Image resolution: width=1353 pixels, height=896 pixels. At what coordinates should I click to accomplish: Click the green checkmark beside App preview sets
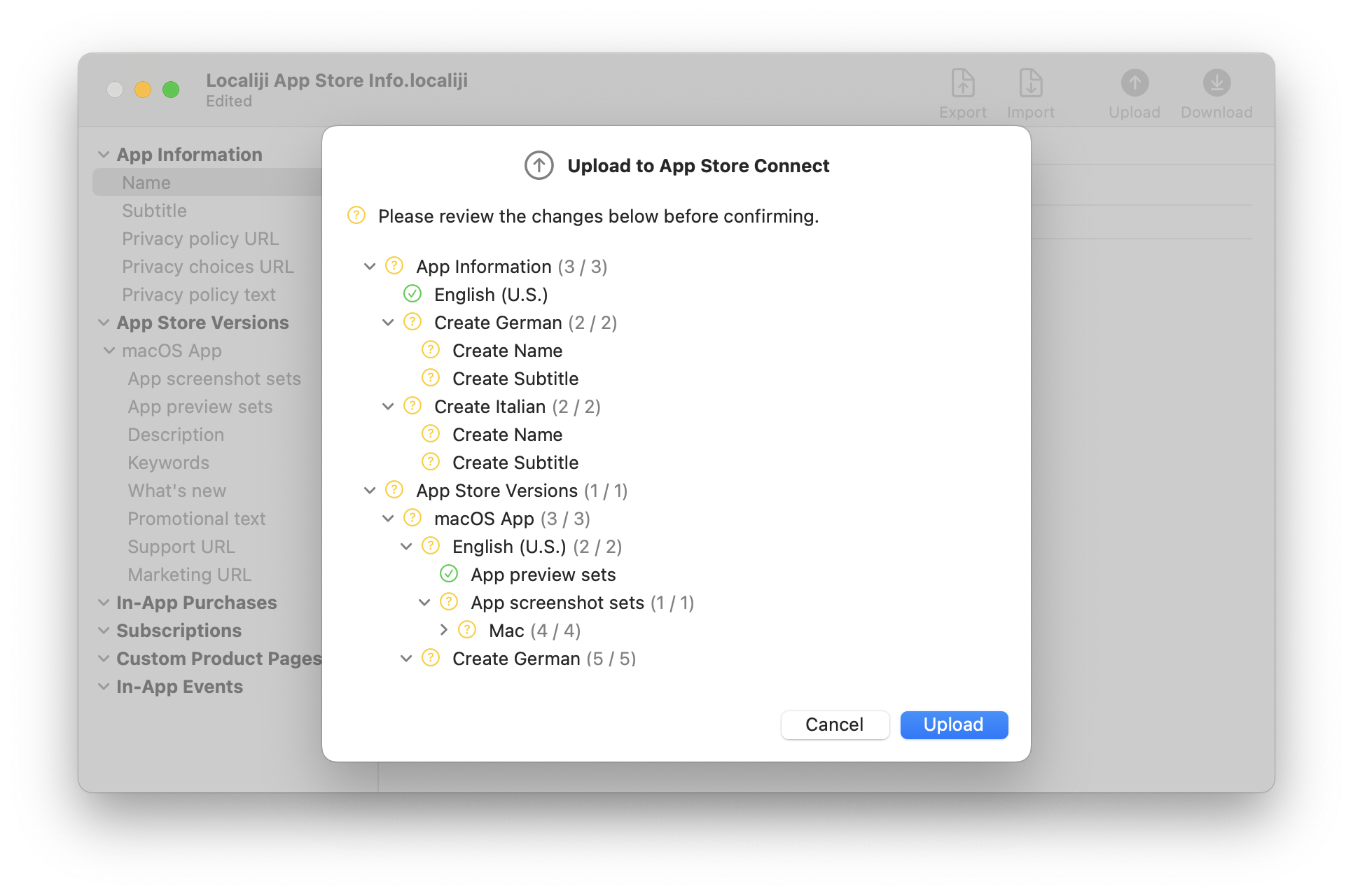pos(449,574)
